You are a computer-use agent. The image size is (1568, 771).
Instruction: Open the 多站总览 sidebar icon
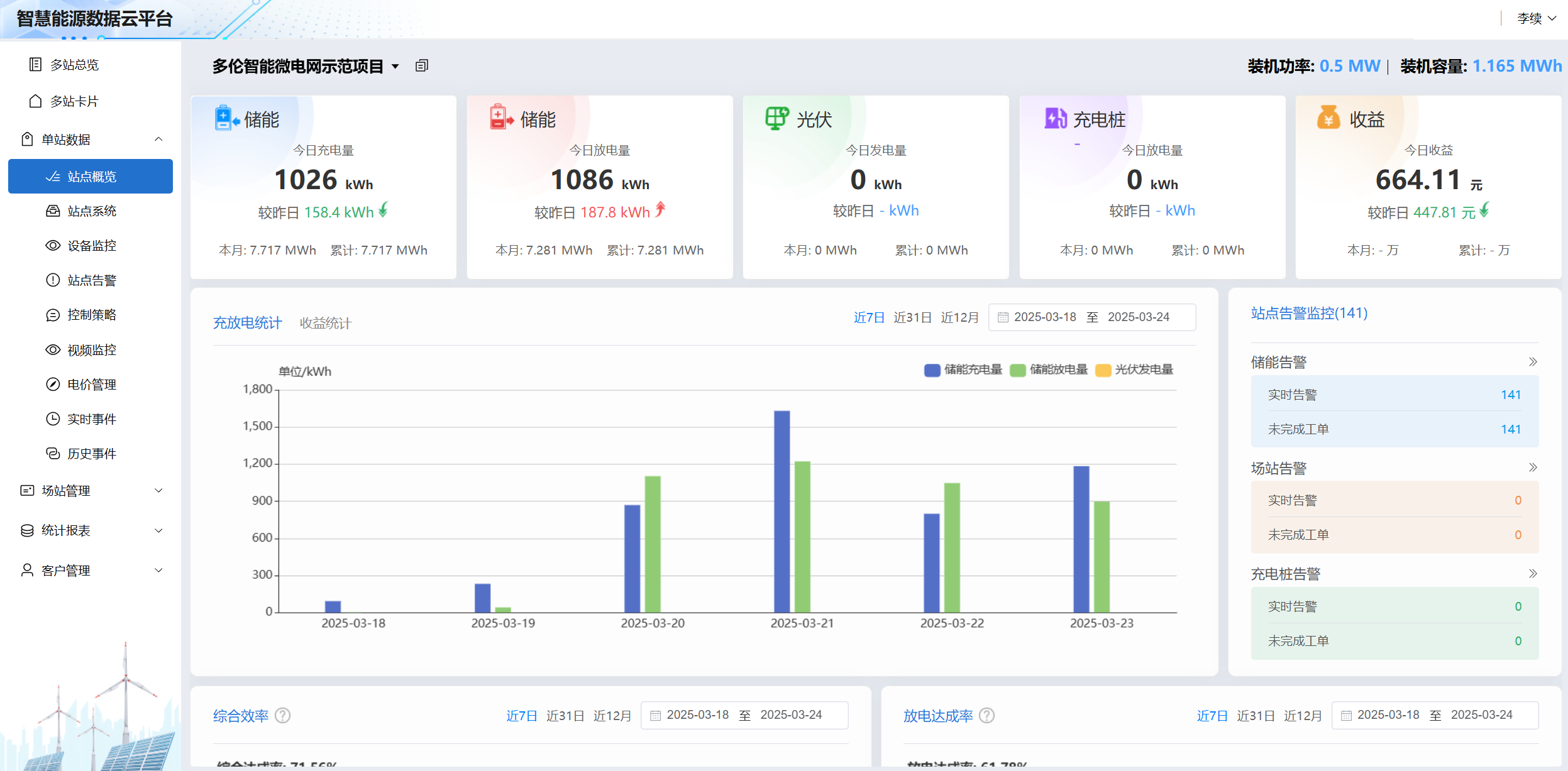[35, 65]
